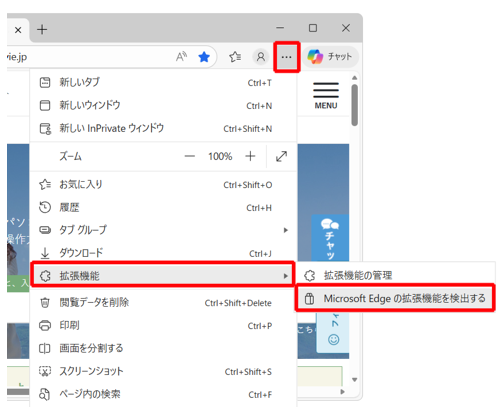500x407 pixels.
Task: Increase zoom with the plus button
Action: click(250, 156)
